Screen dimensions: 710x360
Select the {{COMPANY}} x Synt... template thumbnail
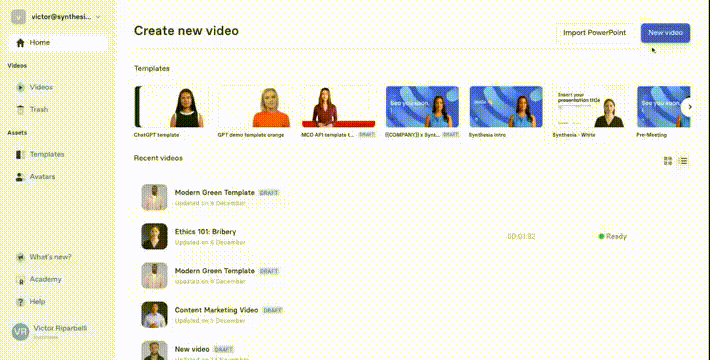pos(422,107)
